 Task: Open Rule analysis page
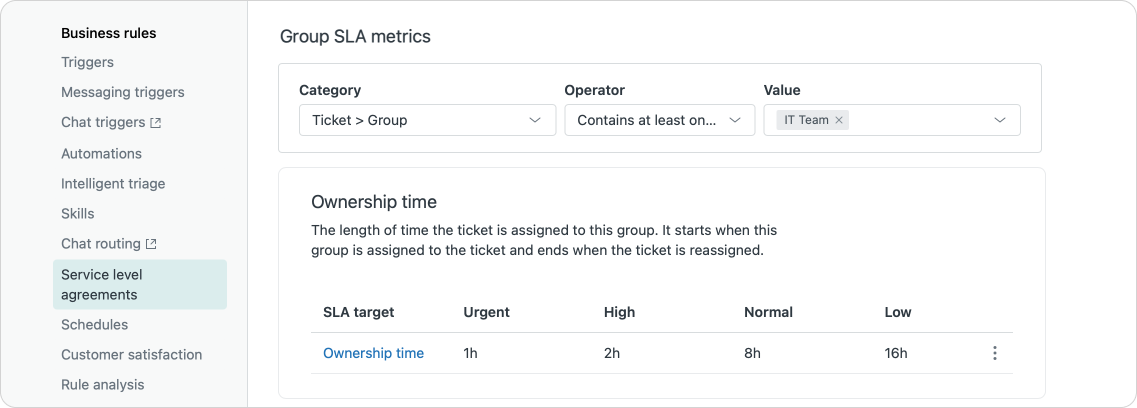[102, 385]
